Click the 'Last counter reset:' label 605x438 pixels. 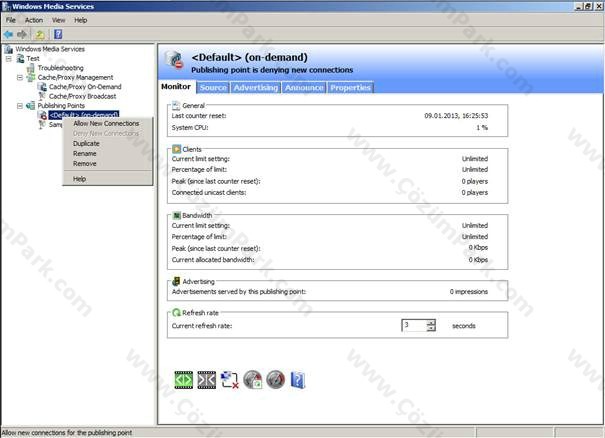click(x=199, y=116)
